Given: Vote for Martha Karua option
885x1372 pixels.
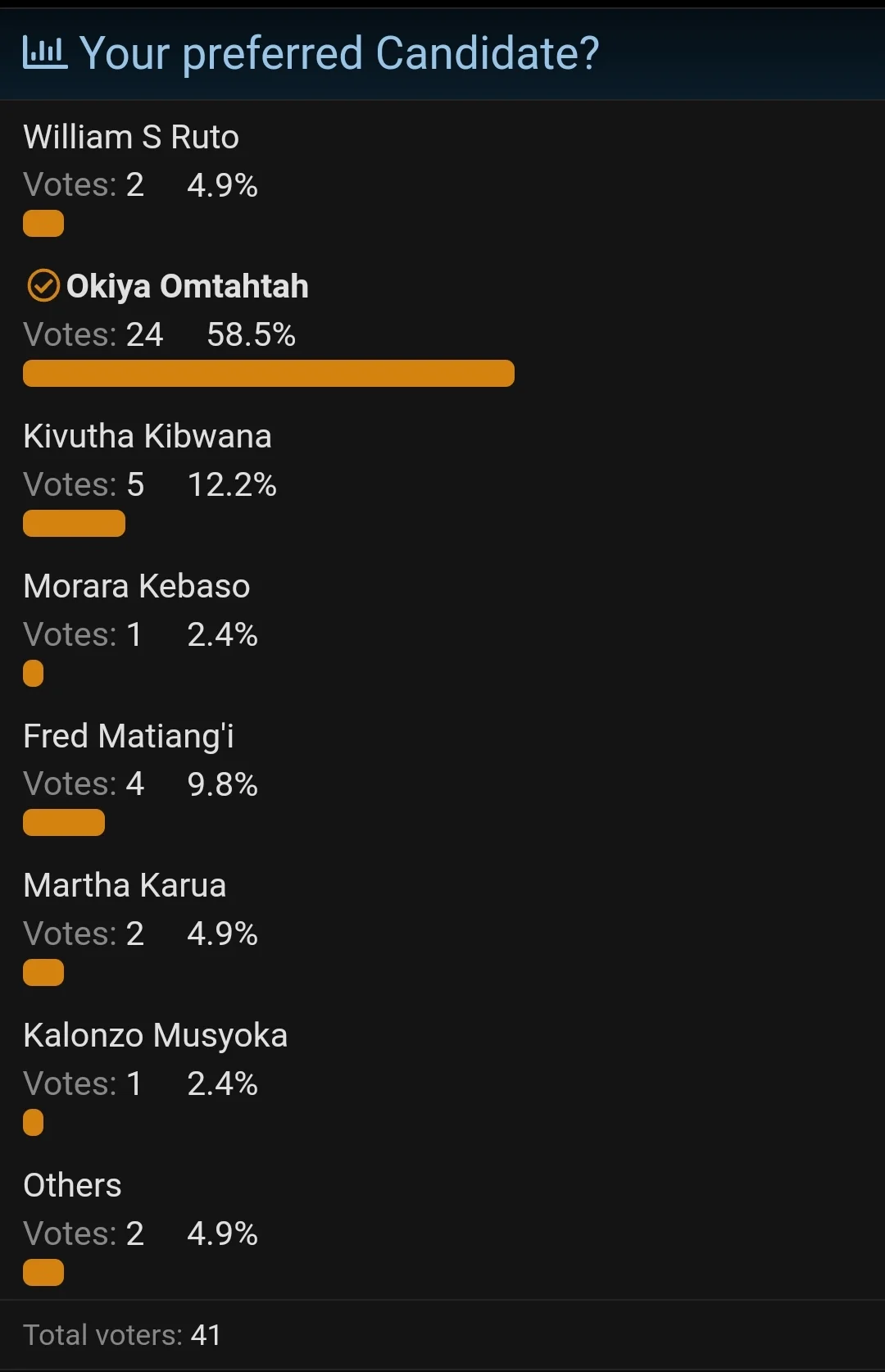Looking at the screenshot, I should 125,886.
